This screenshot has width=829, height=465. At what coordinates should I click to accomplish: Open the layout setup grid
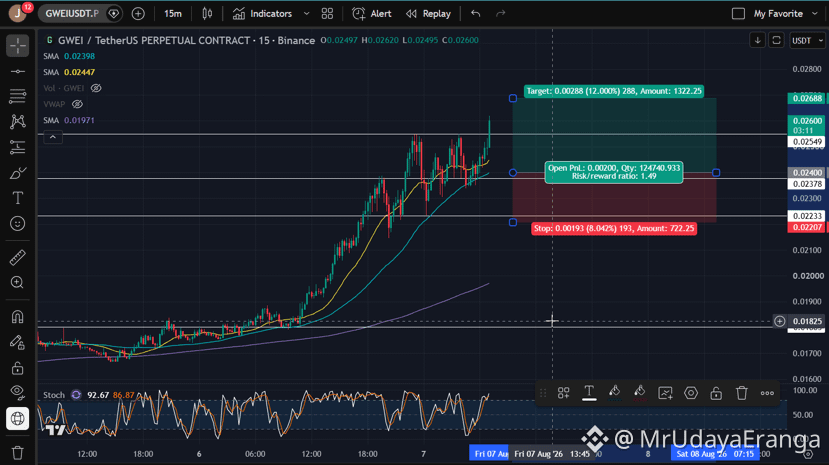(327, 14)
